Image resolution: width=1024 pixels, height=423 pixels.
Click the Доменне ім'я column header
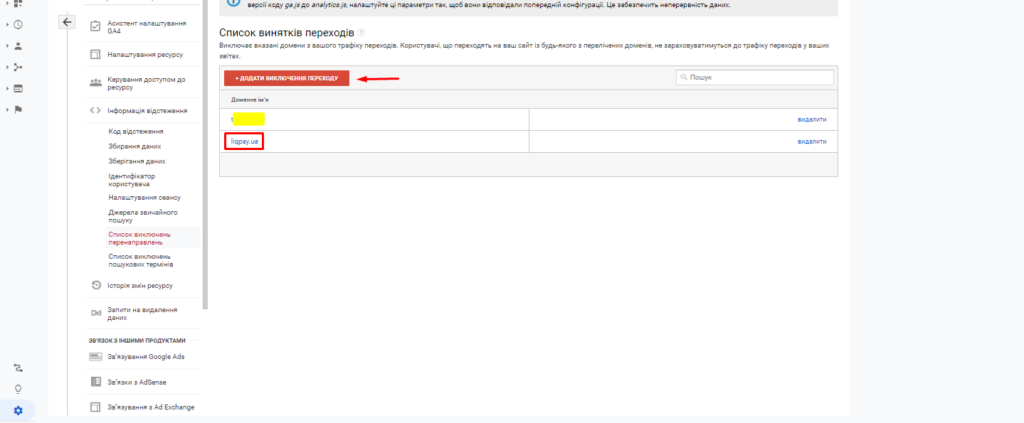click(250, 99)
